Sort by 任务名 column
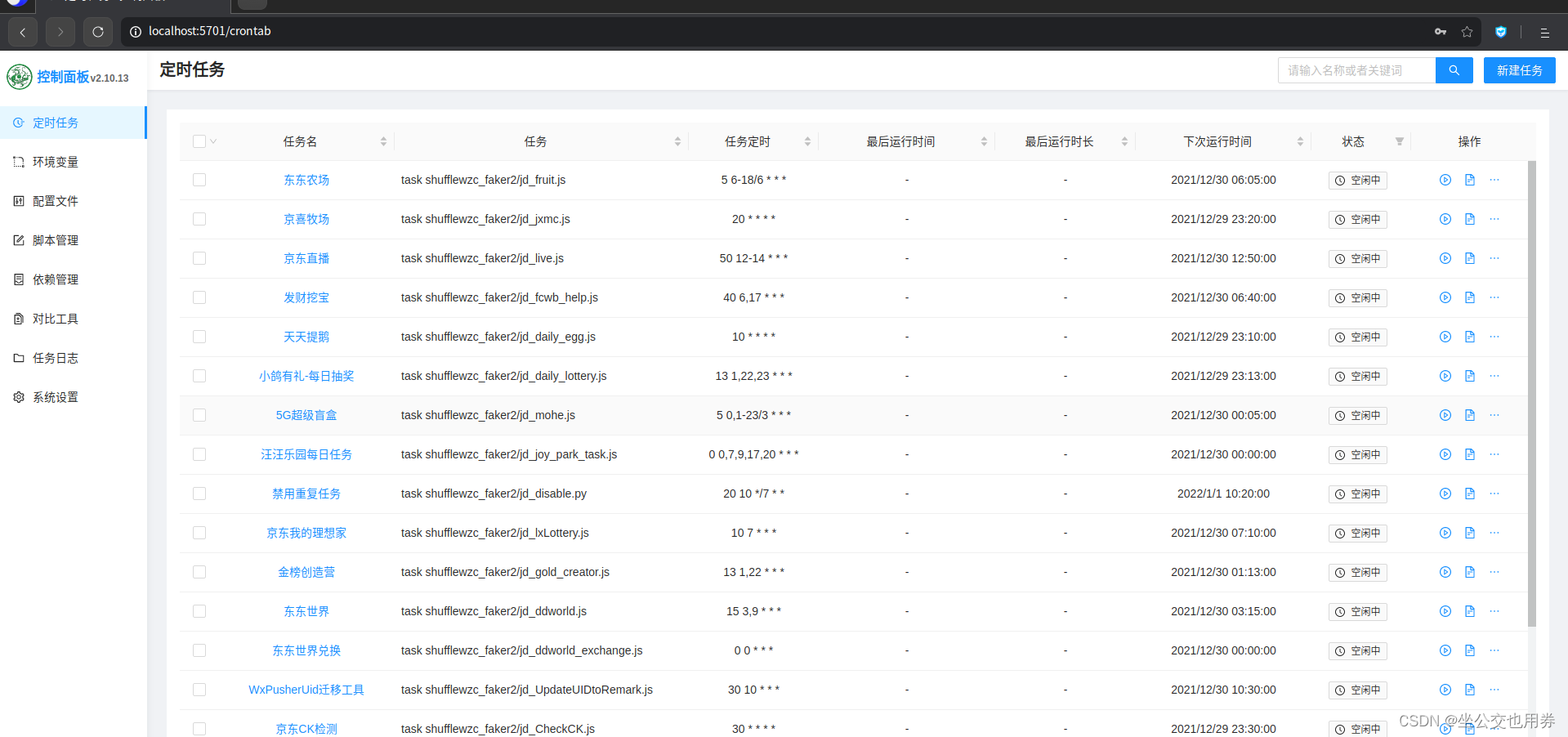The image size is (1568, 737). point(383,141)
